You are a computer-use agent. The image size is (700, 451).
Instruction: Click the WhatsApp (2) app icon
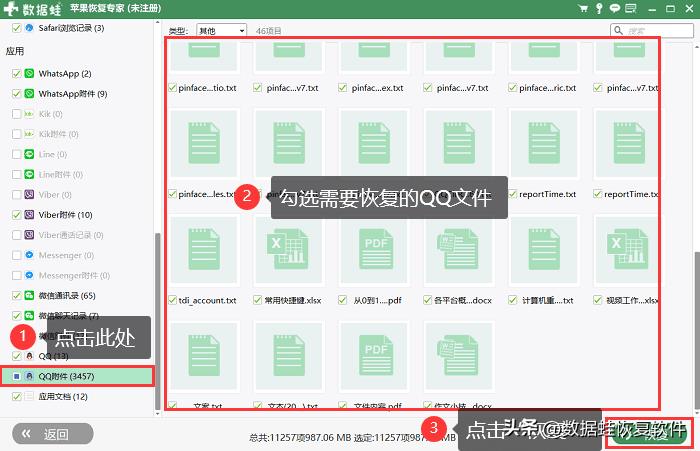pyautogui.click(x=29, y=73)
